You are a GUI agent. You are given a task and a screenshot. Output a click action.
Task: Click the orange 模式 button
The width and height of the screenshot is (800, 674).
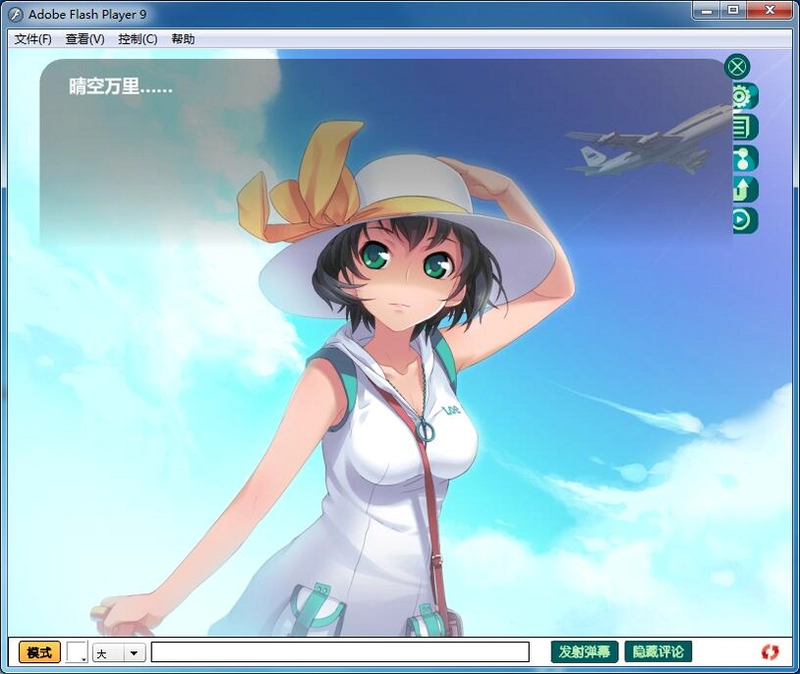[x=40, y=652]
